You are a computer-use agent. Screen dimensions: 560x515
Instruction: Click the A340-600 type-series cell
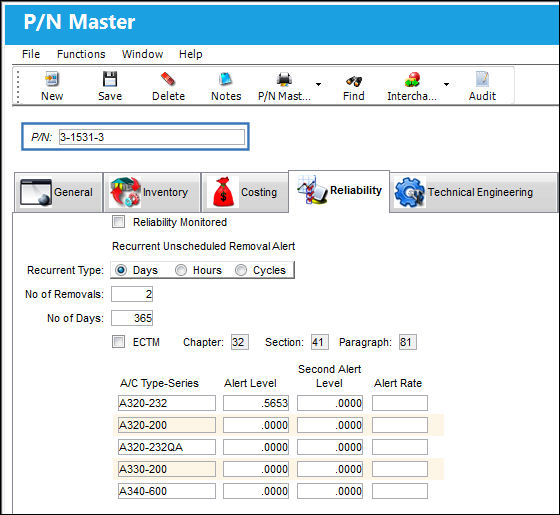(167, 491)
